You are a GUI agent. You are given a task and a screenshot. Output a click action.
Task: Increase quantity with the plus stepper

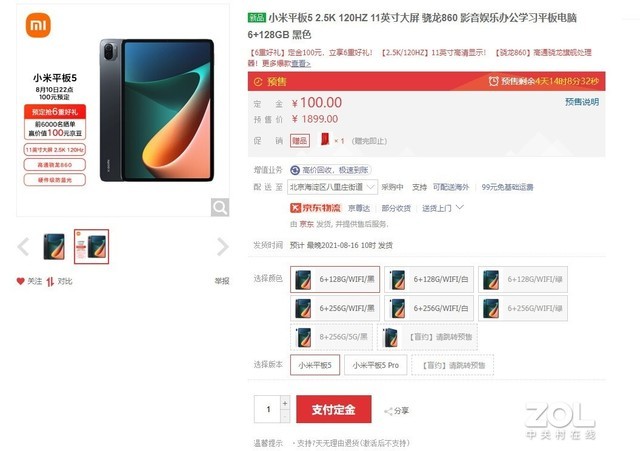(285, 403)
